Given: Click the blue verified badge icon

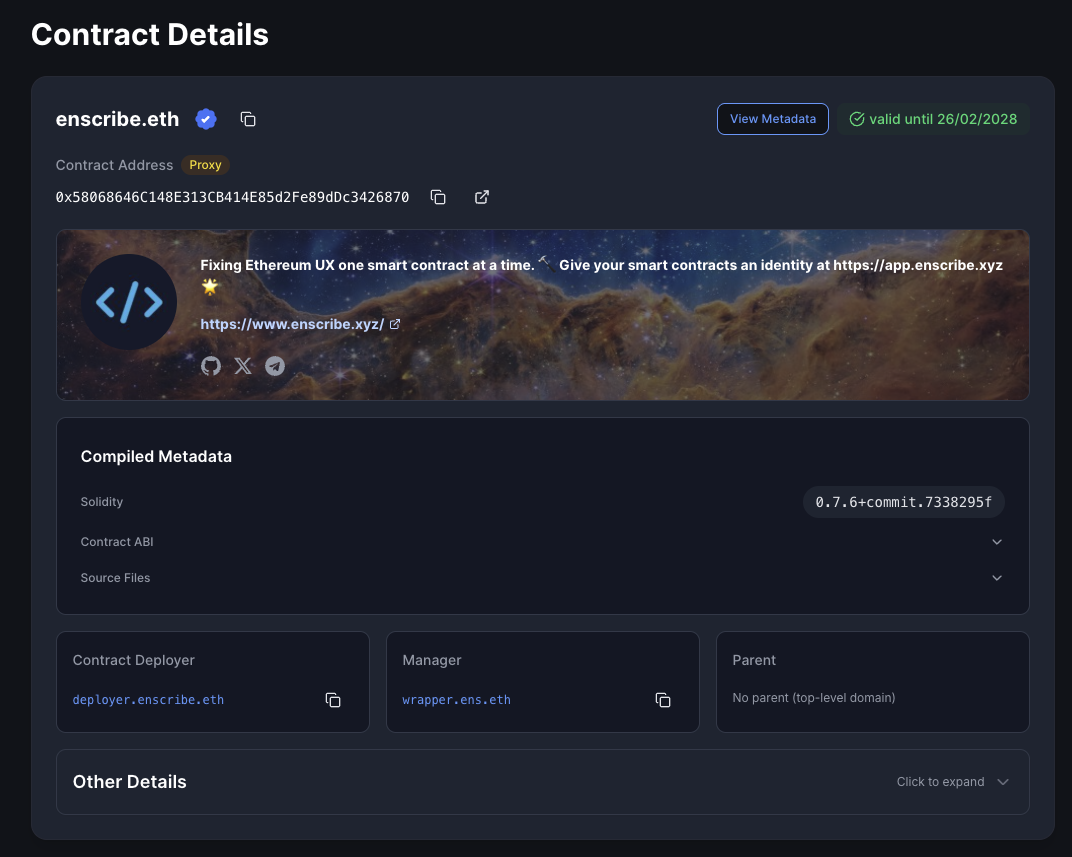Looking at the screenshot, I should 206,120.
